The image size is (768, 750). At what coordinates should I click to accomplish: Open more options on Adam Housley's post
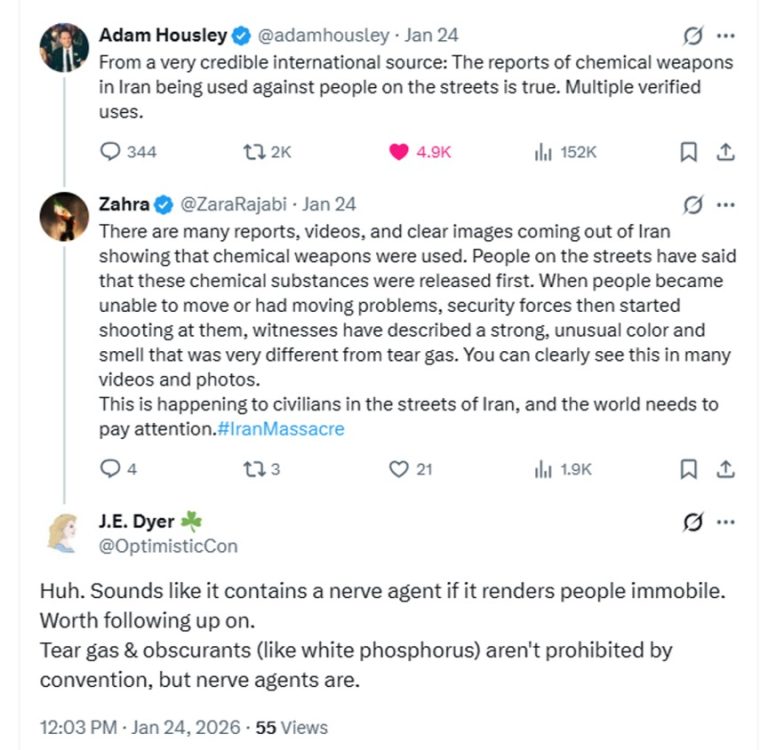click(x=727, y=36)
